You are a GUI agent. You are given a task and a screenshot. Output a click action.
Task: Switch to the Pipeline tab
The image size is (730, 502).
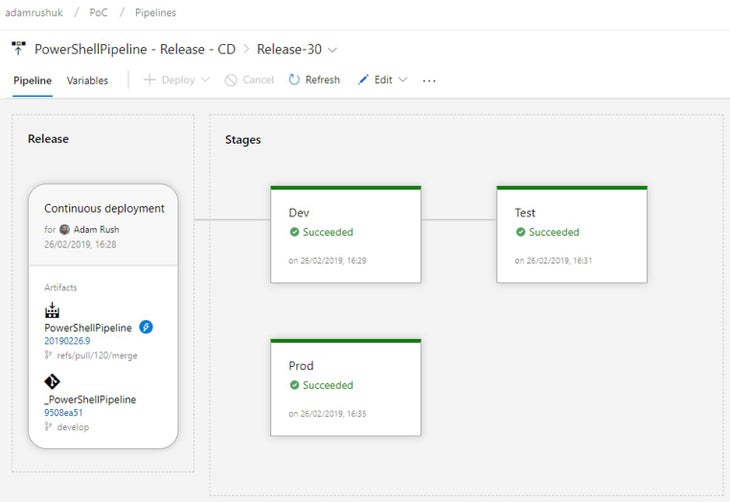(x=32, y=81)
